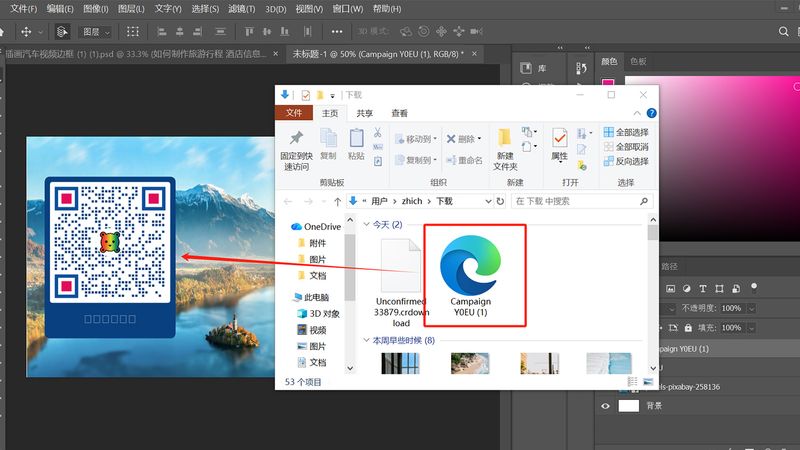Screen dimensions: 800x450
Task: Open the 不透明度 100% dropdown arrow
Action: coord(751,309)
